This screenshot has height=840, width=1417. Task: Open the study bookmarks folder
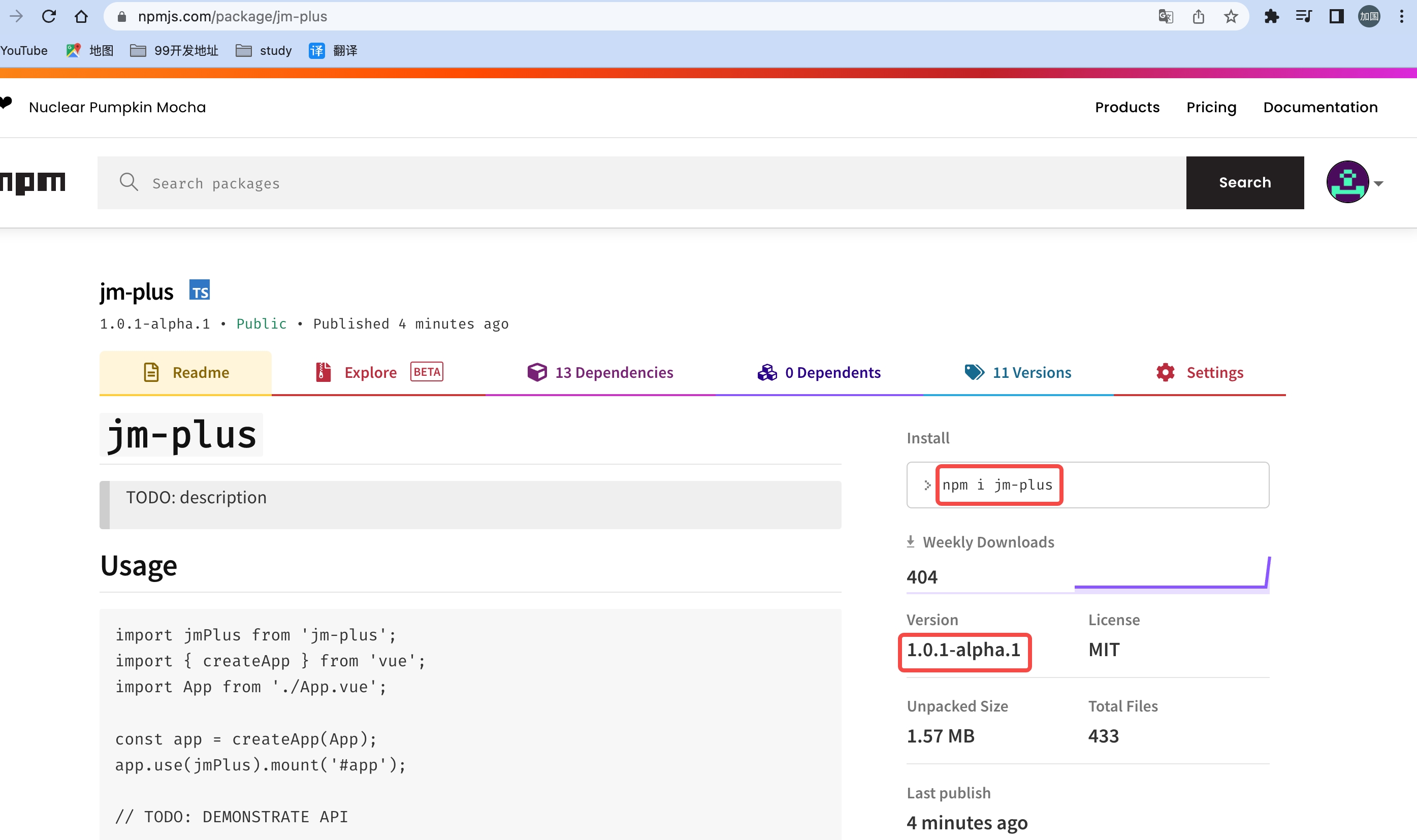264,50
